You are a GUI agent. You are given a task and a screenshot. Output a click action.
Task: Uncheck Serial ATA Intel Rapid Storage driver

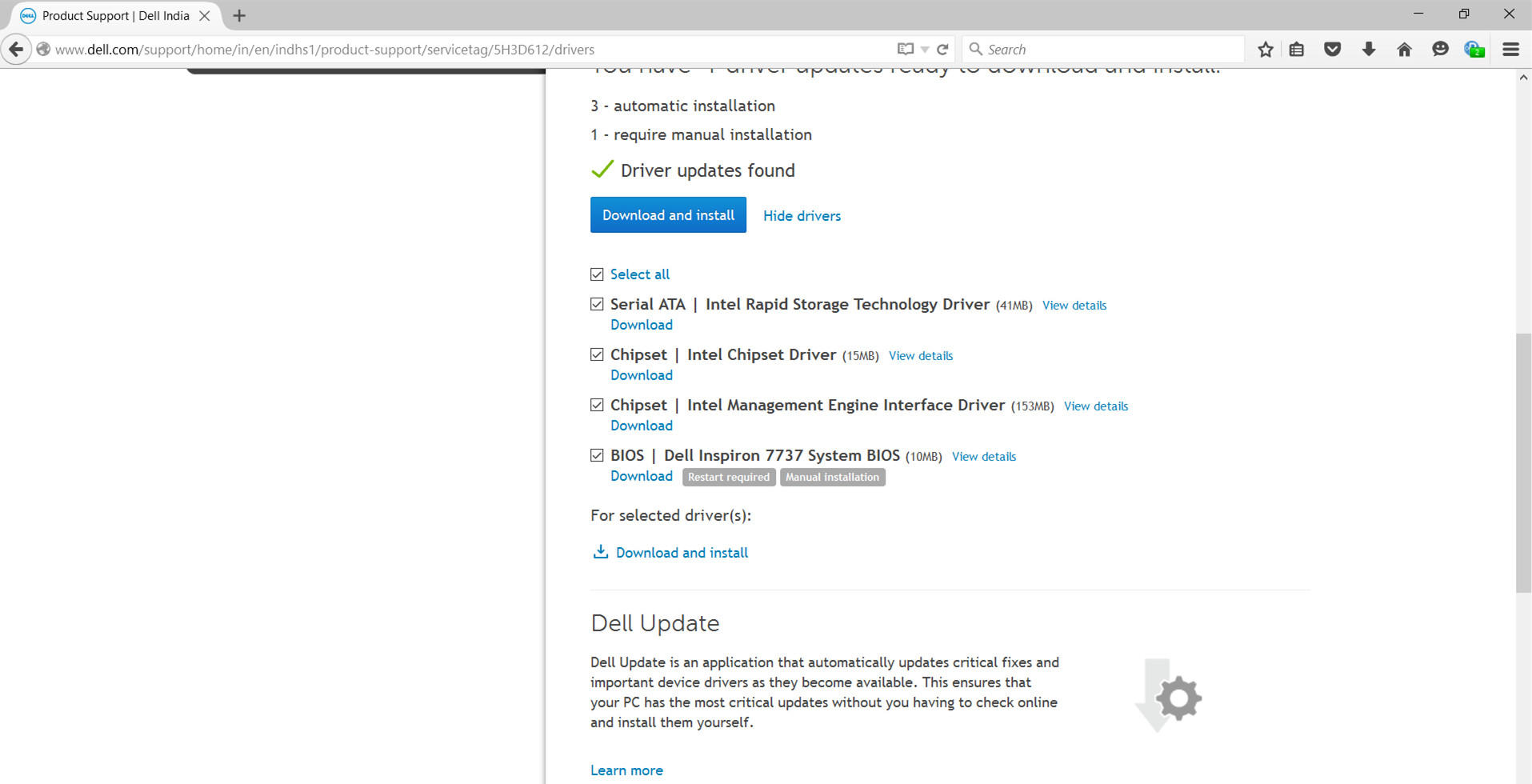tap(597, 304)
